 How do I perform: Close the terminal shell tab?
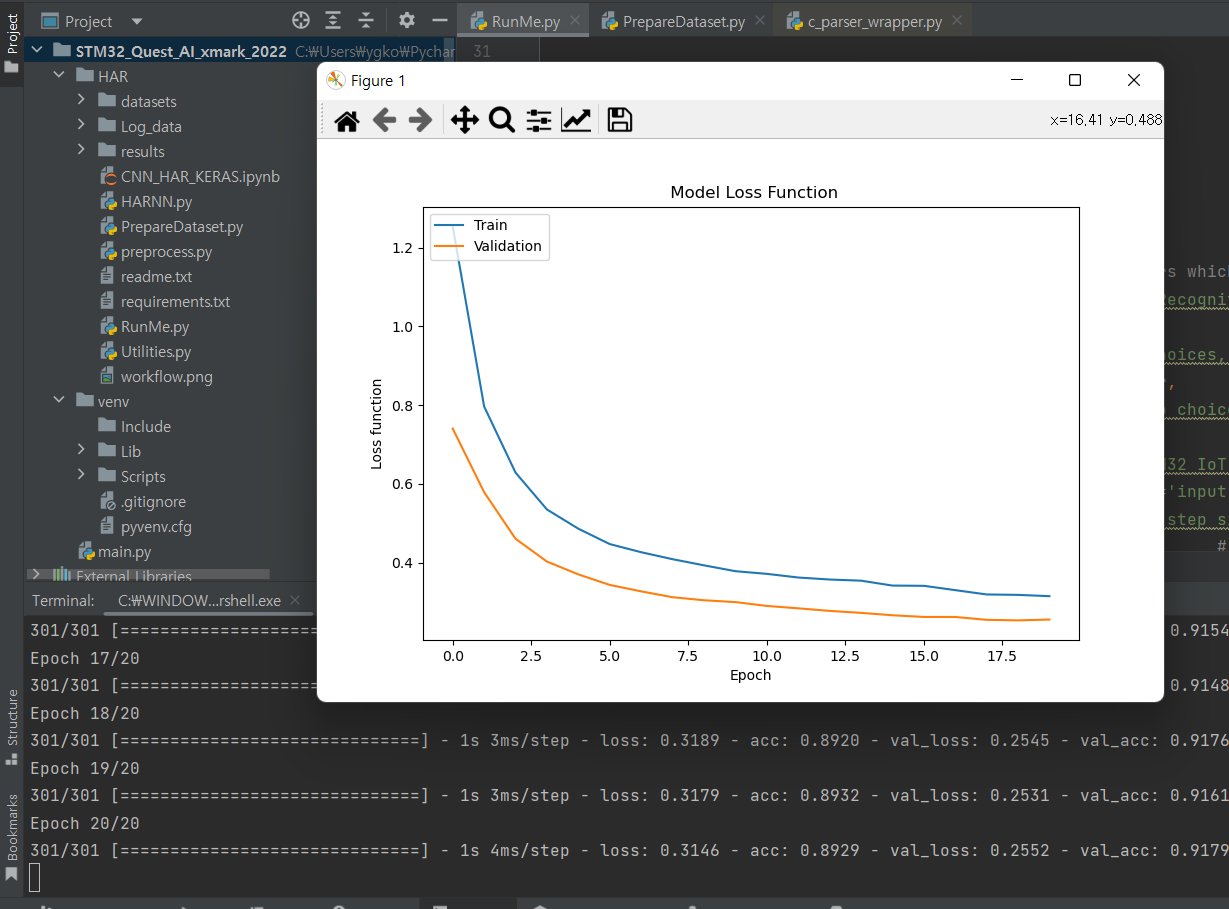(x=294, y=600)
